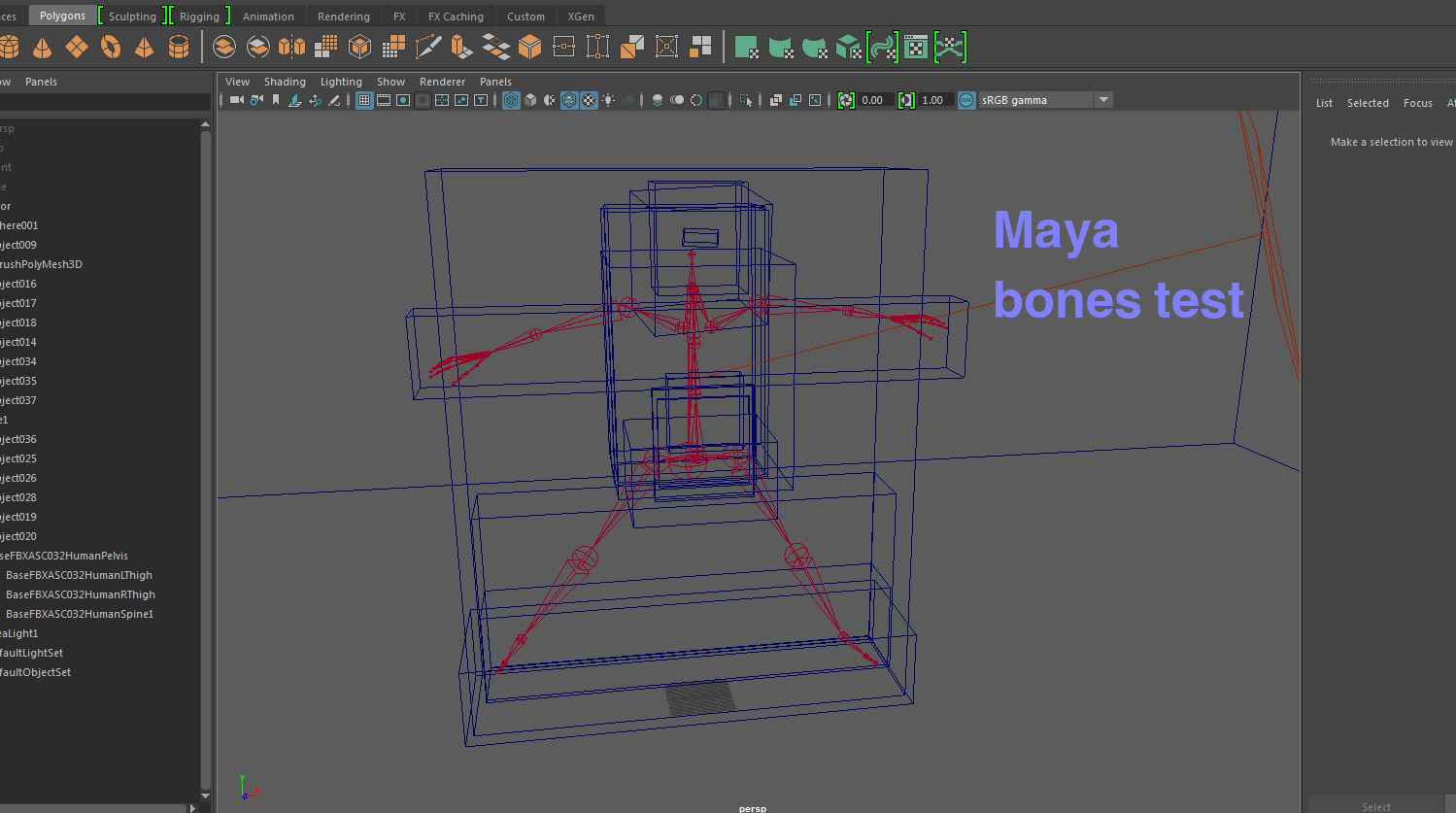Click Focus in the Attribute Editor
The image size is (1456, 813).
click(x=1418, y=103)
